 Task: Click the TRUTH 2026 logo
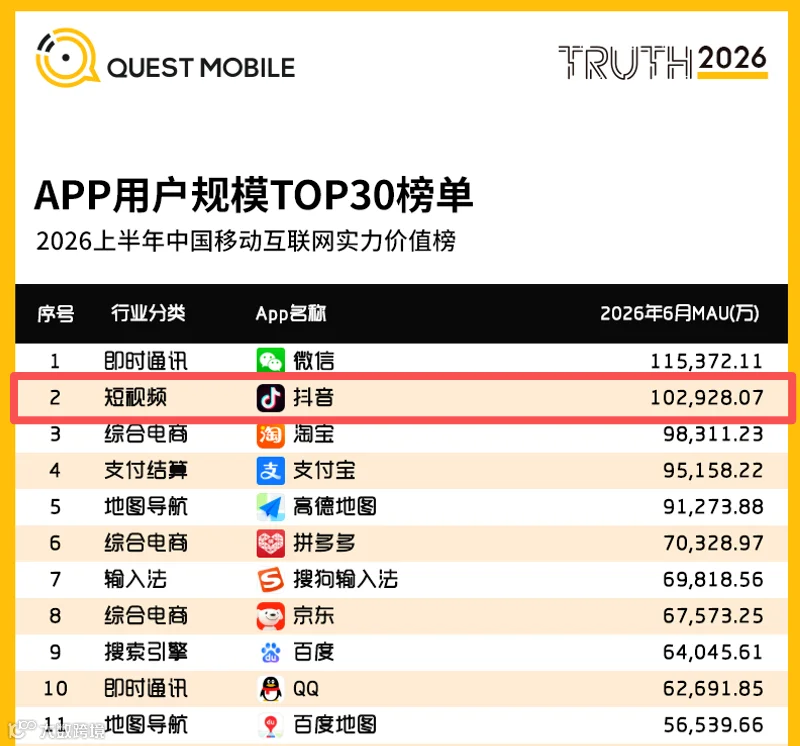pyautogui.click(x=663, y=62)
